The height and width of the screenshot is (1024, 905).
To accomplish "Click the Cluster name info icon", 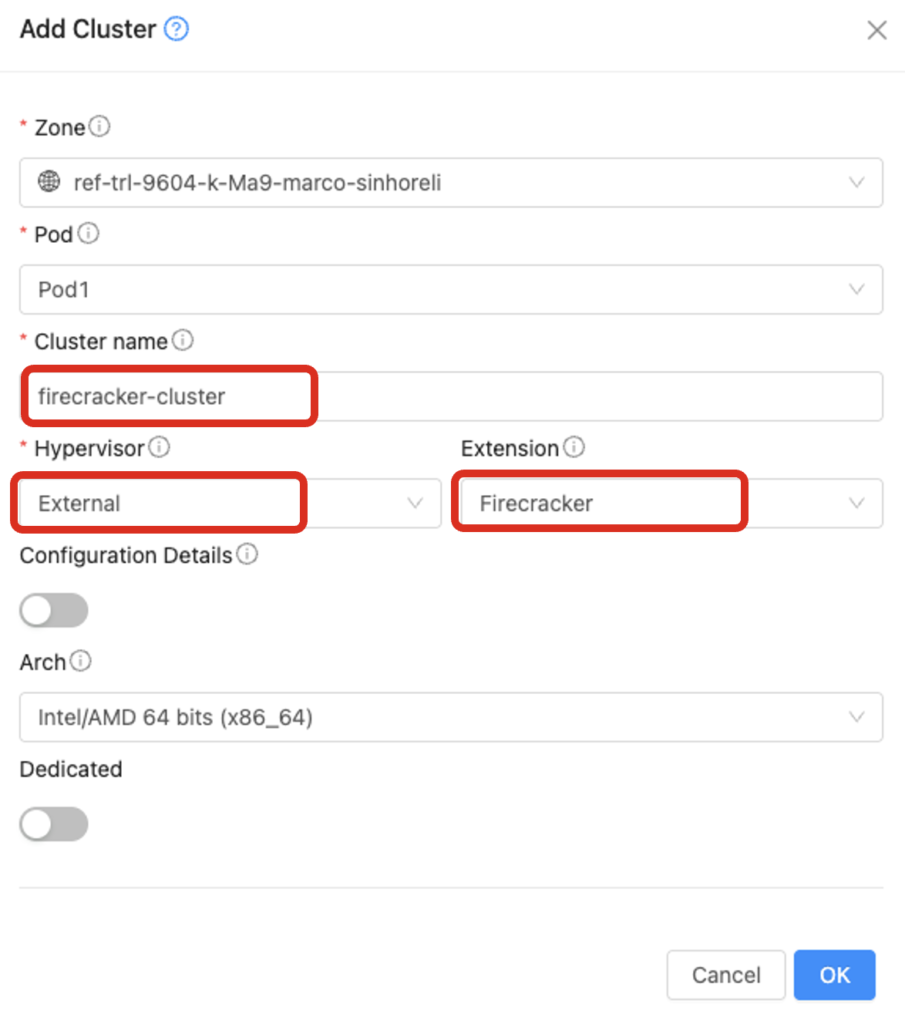I will coord(183,340).
